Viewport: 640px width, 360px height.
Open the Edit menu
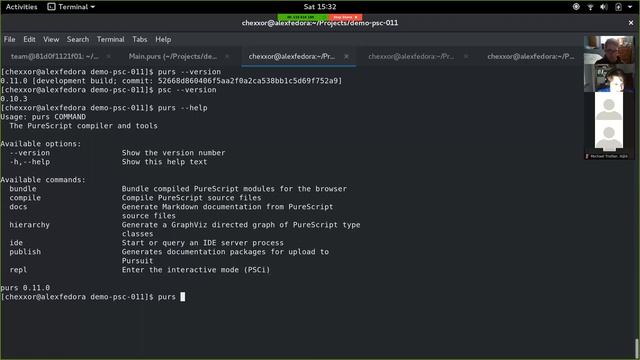29,39
